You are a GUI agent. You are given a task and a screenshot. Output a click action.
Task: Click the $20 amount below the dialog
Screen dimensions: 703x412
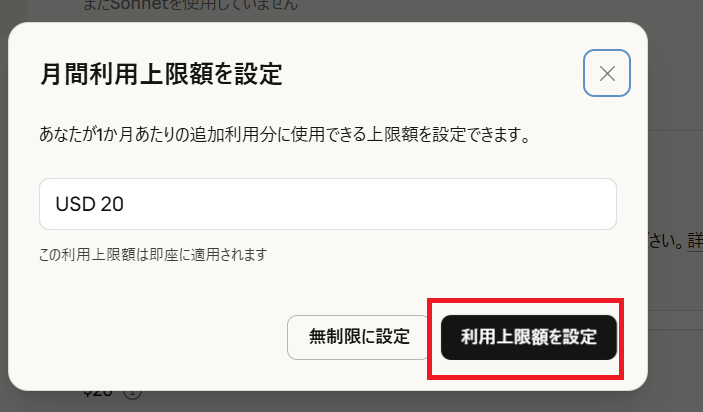click(98, 393)
